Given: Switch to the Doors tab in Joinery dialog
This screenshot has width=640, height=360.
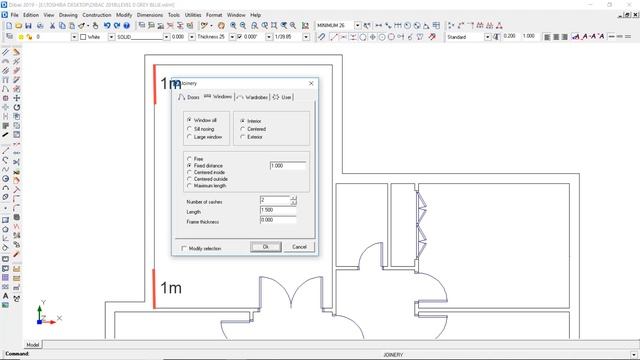Looking at the screenshot, I should [189, 97].
